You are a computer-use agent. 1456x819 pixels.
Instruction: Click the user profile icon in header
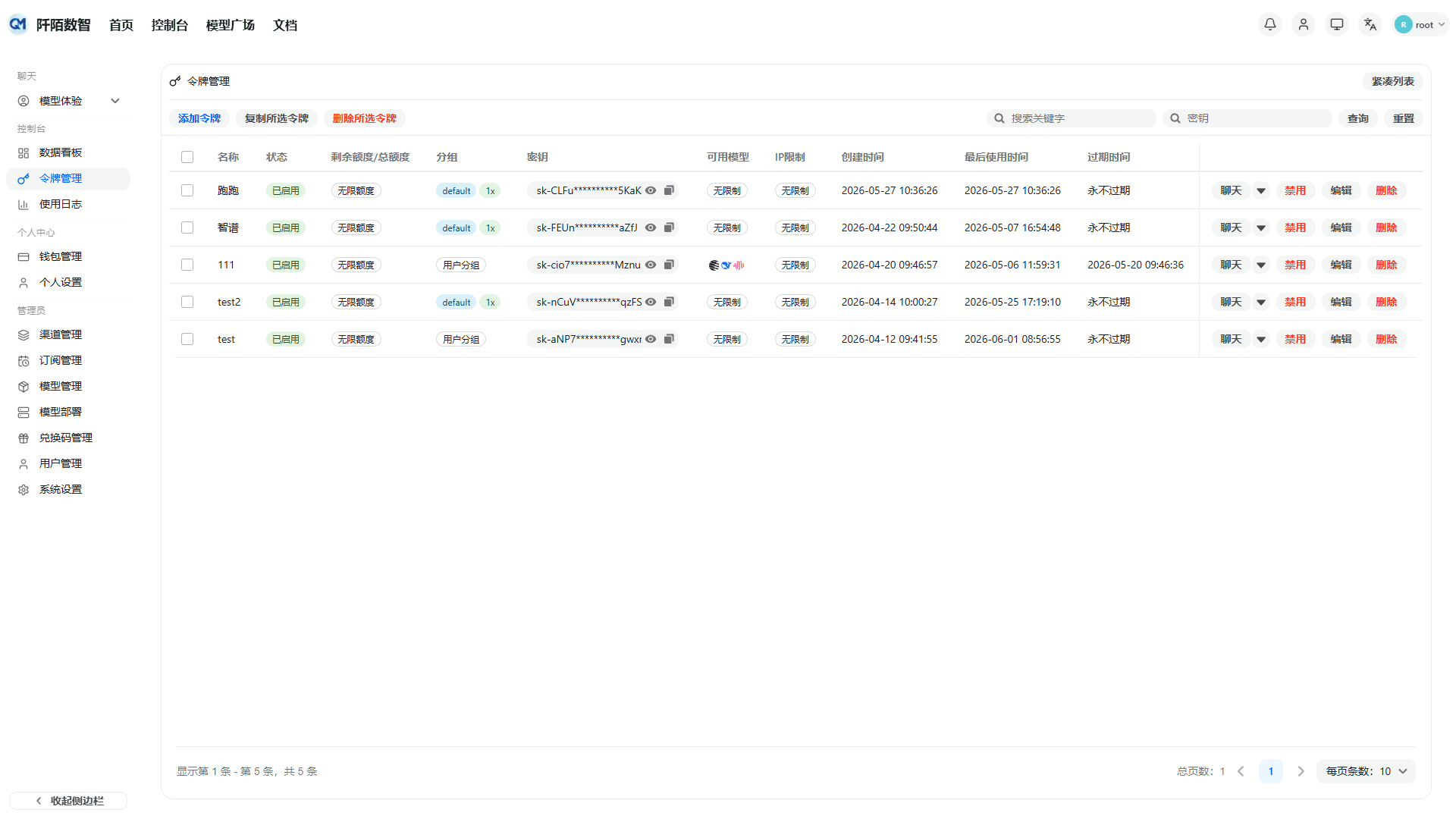pos(1304,24)
